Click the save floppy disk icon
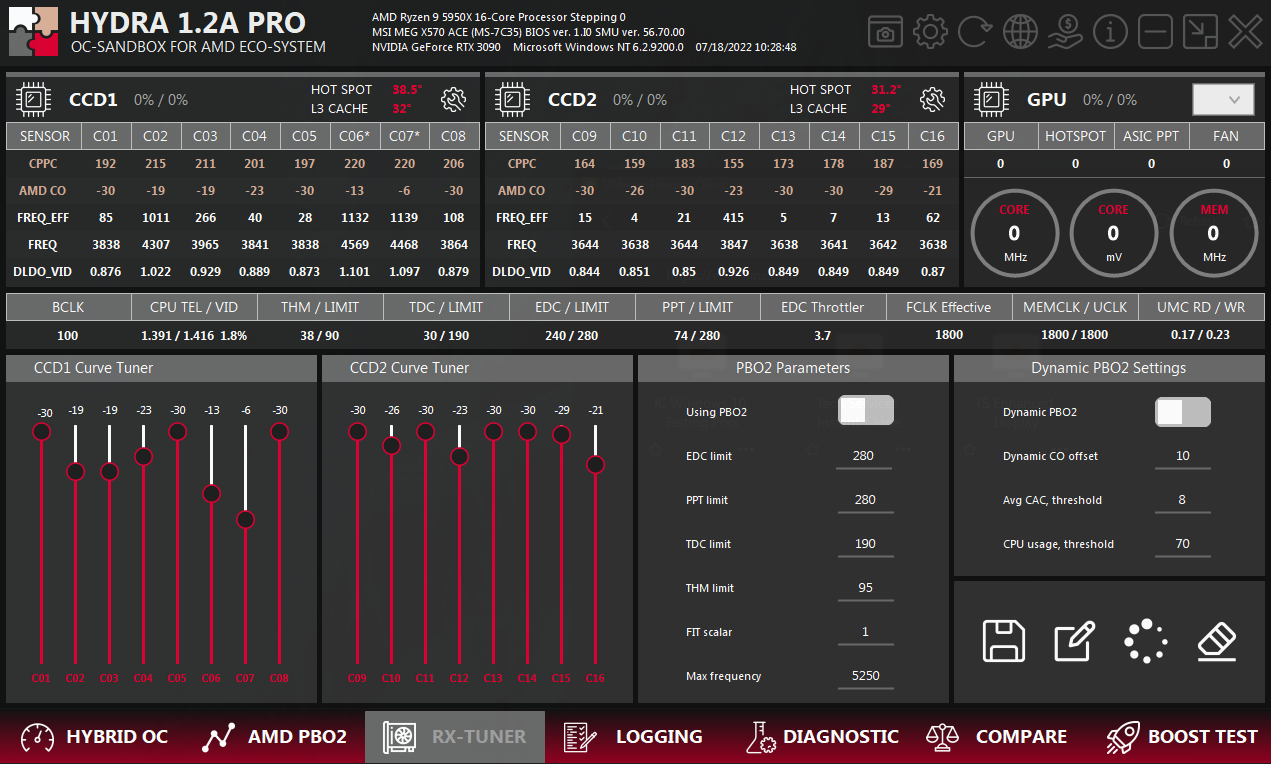1271x764 pixels. click(x=1004, y=641)
